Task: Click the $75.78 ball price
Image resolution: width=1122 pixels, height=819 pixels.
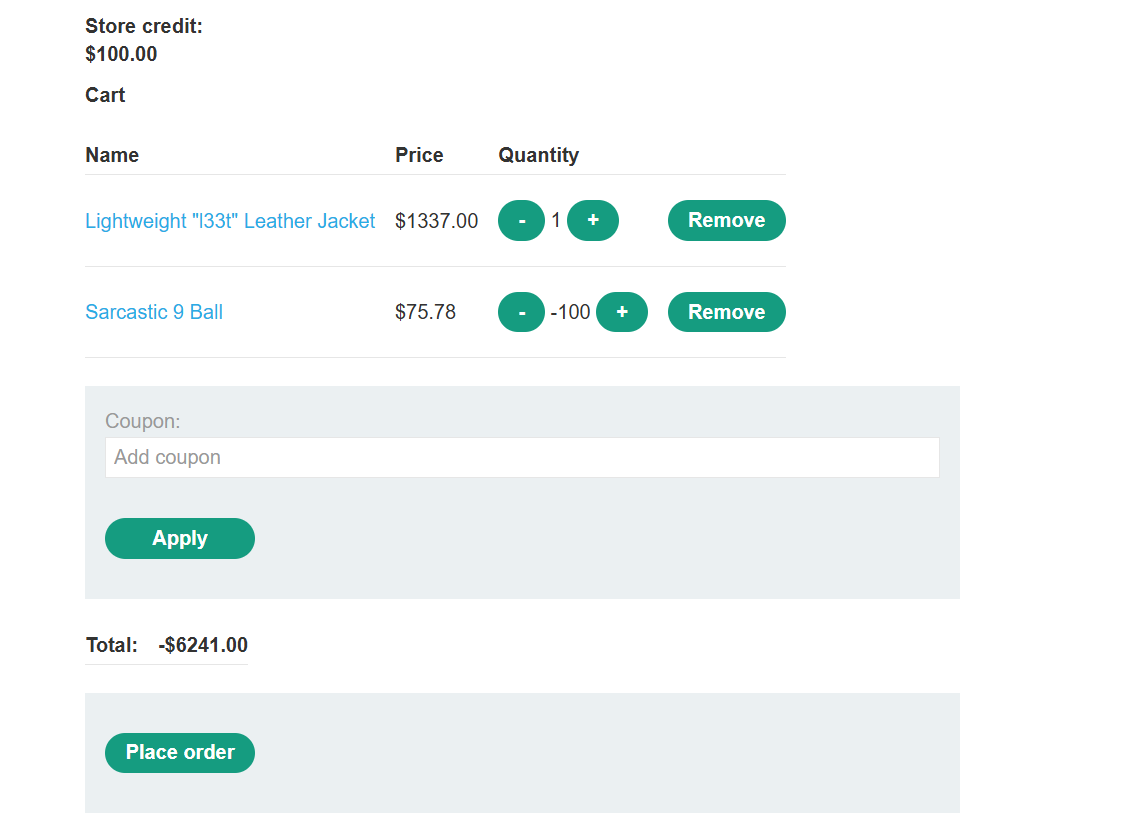Action: 425,312
